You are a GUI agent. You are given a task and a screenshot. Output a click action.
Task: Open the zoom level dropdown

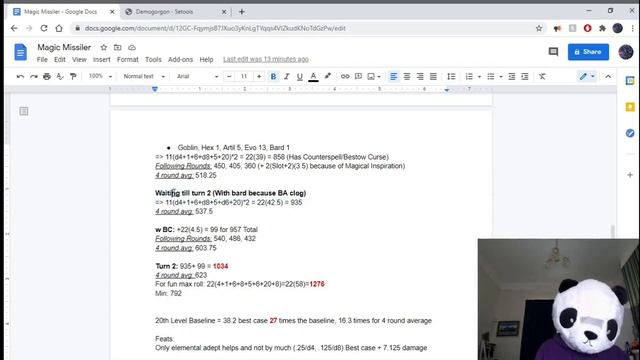100,76
